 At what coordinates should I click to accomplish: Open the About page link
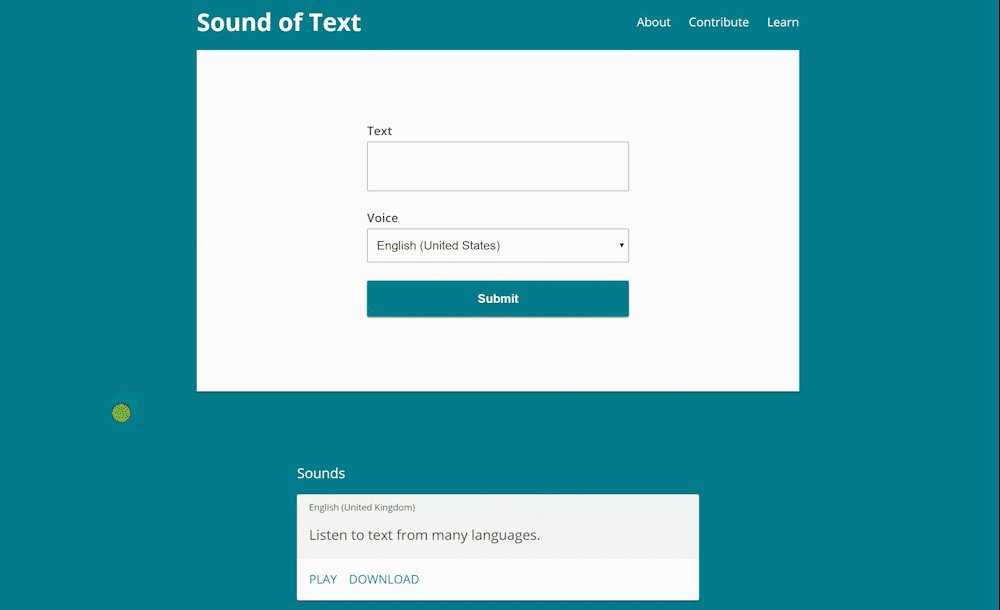pos(653,22)
